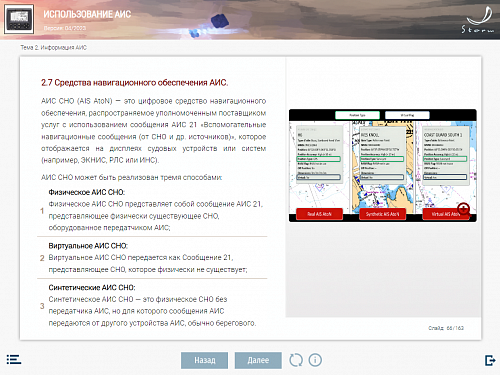Select list item Синтетические АИС СНО
Viewport: 500px width, 375px height.
[x=152, y=305]
